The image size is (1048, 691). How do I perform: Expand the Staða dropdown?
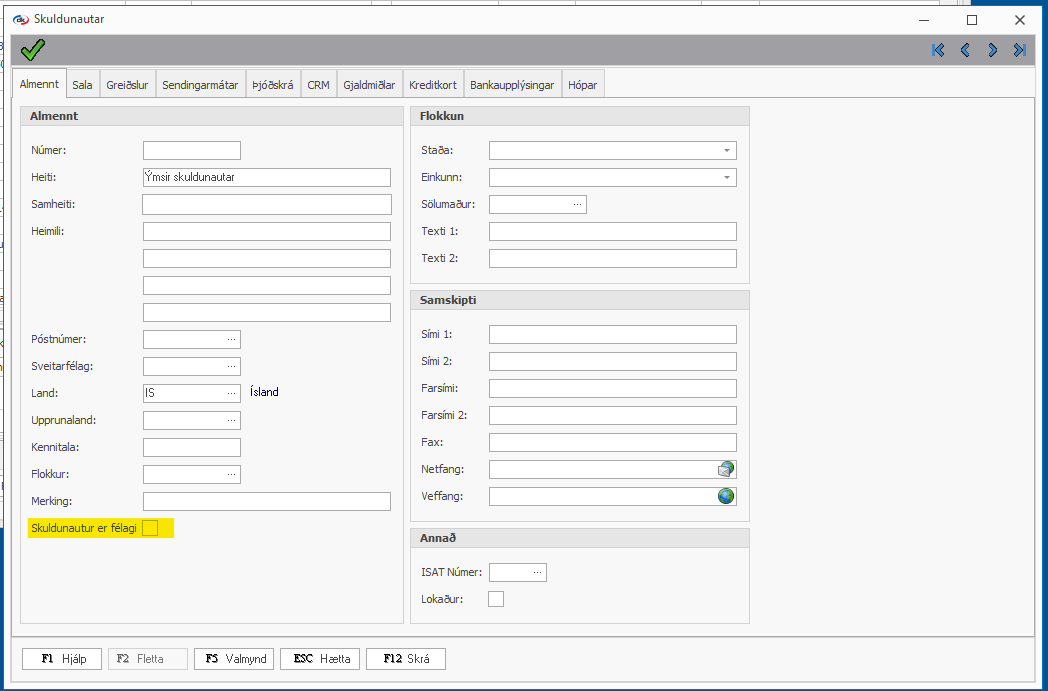pyautogui.click(x=726, y=151)
